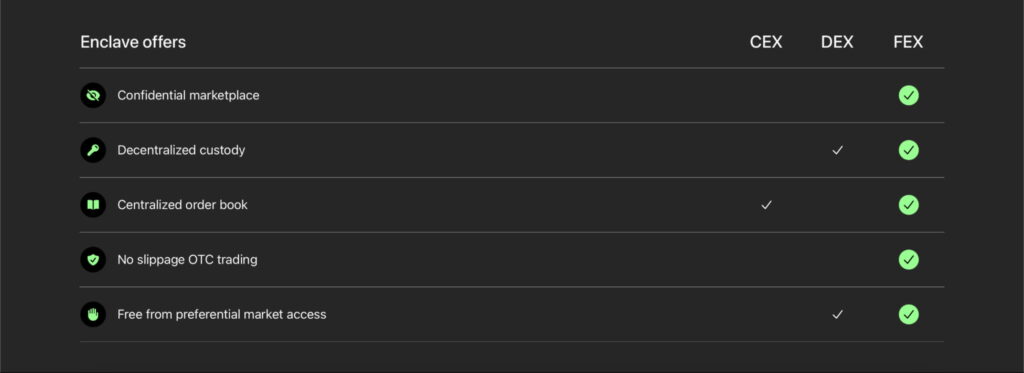Click CEX checkmark in Centralized order book row

tap(766, 205)
